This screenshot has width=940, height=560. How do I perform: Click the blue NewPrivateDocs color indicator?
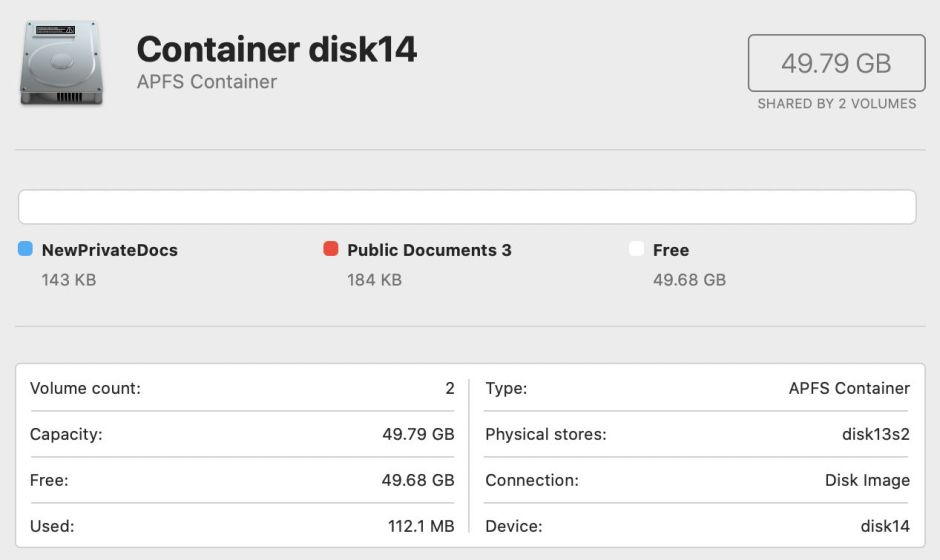pos(26,249)
